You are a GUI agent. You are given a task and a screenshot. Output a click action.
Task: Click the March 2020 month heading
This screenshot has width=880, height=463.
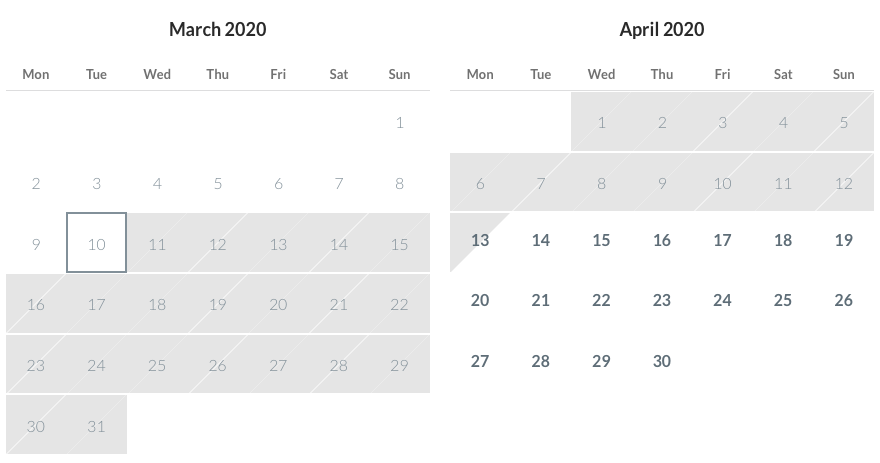click(217, 29)
